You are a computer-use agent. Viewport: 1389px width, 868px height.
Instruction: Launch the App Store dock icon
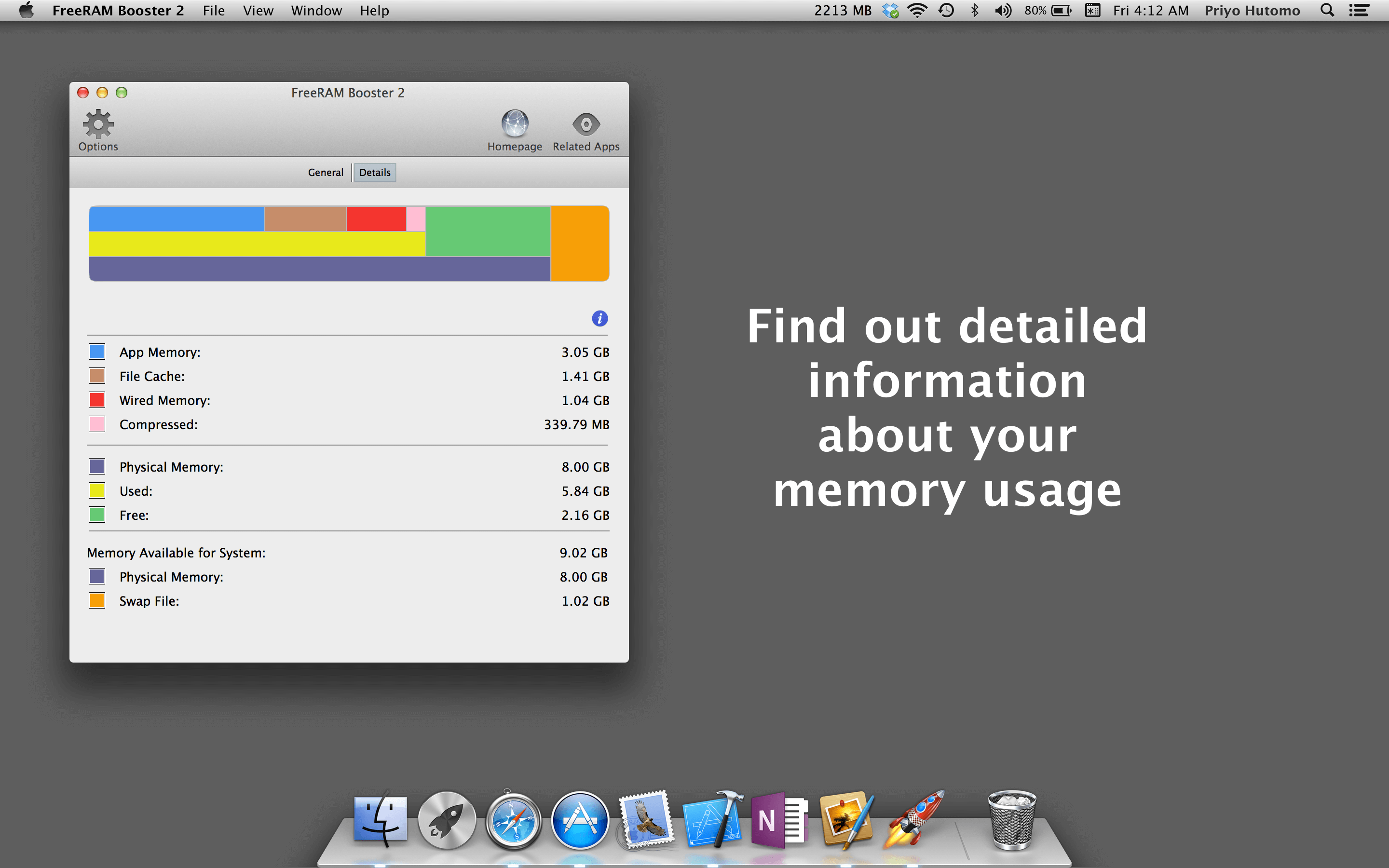click(x=580, y=821)
